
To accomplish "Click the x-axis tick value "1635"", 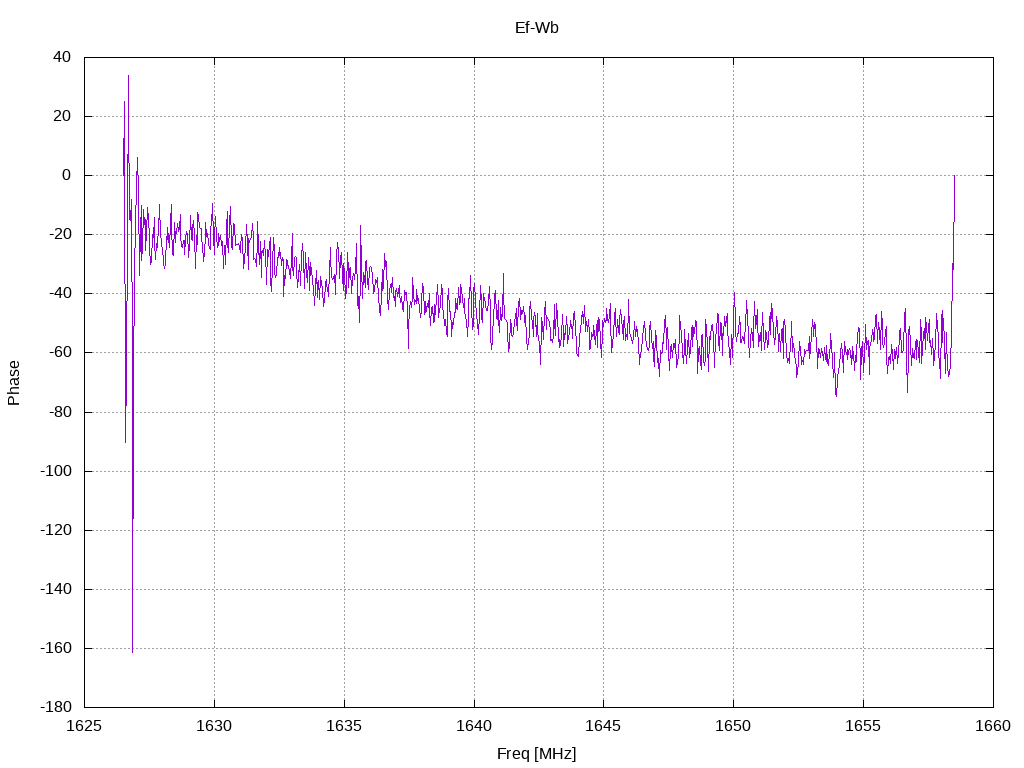I will (344, 726).
